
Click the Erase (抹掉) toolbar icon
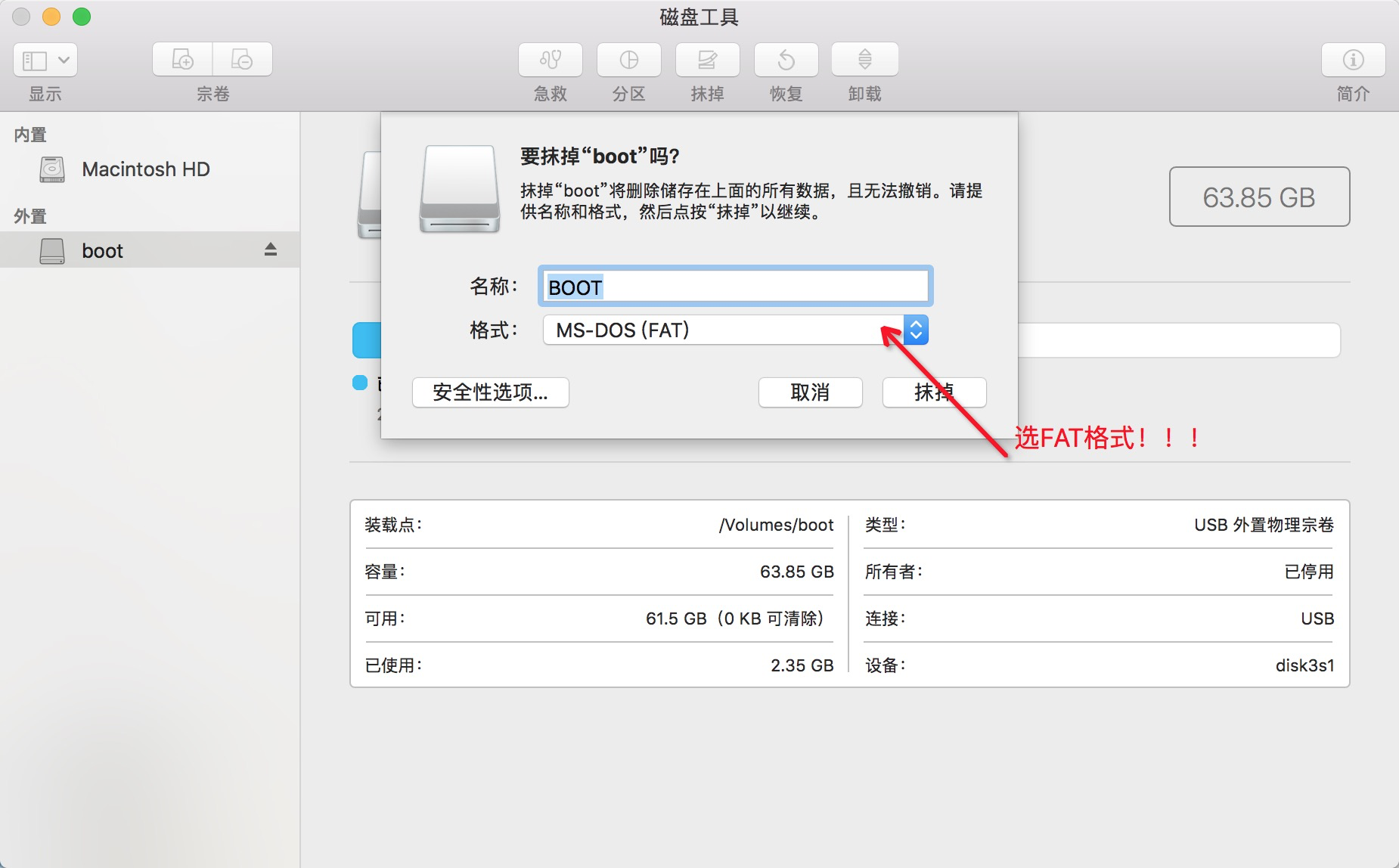coord(708,60)
